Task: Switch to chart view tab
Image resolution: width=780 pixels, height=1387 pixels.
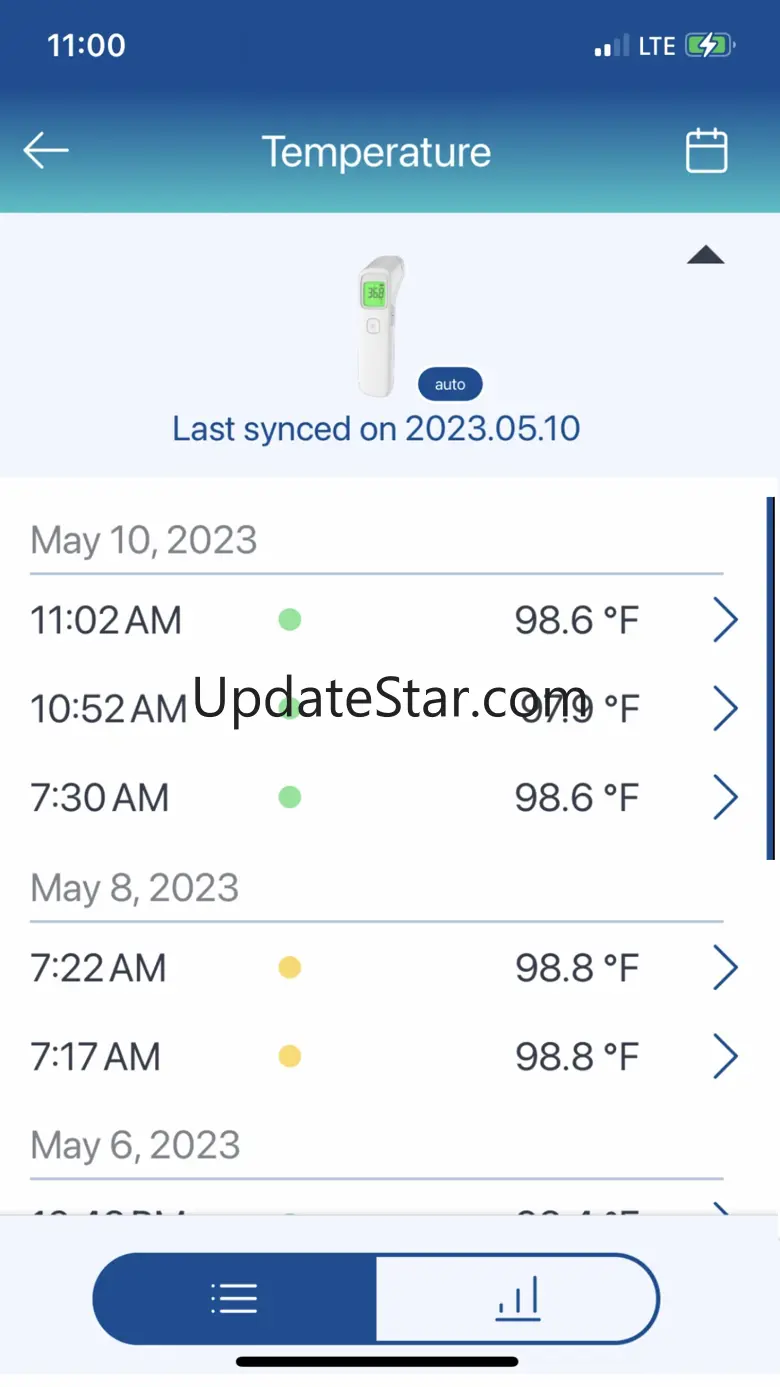Action: 518,1298
